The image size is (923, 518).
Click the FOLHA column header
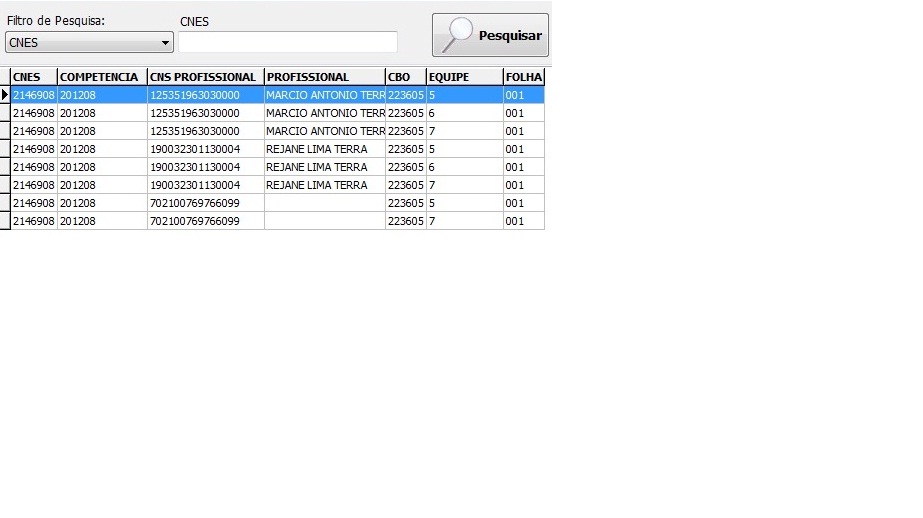[523, 77]
